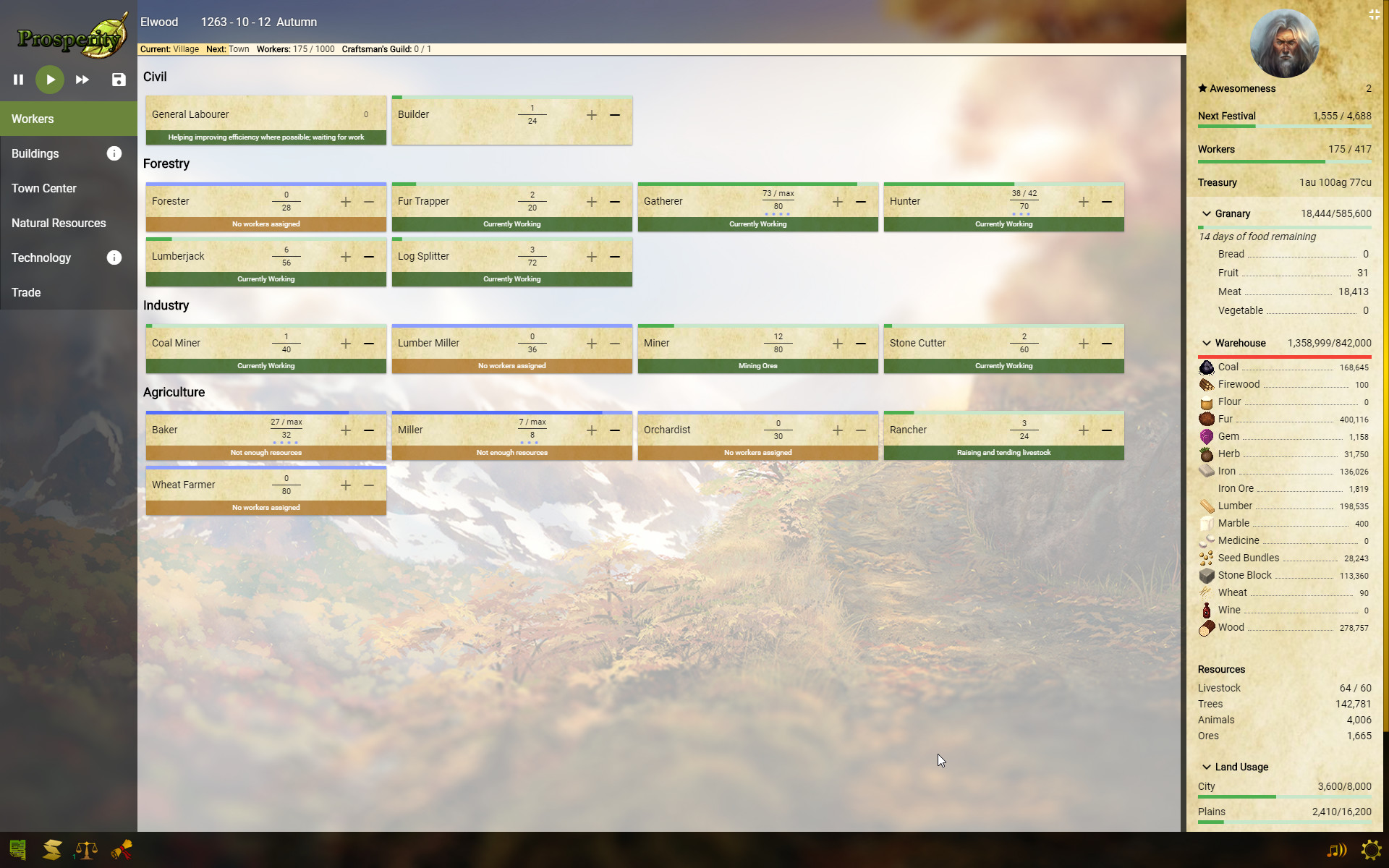Open the Buildings info icon in the sidebar
This screenshot has height=868, width=1389.
coord(114,153)
